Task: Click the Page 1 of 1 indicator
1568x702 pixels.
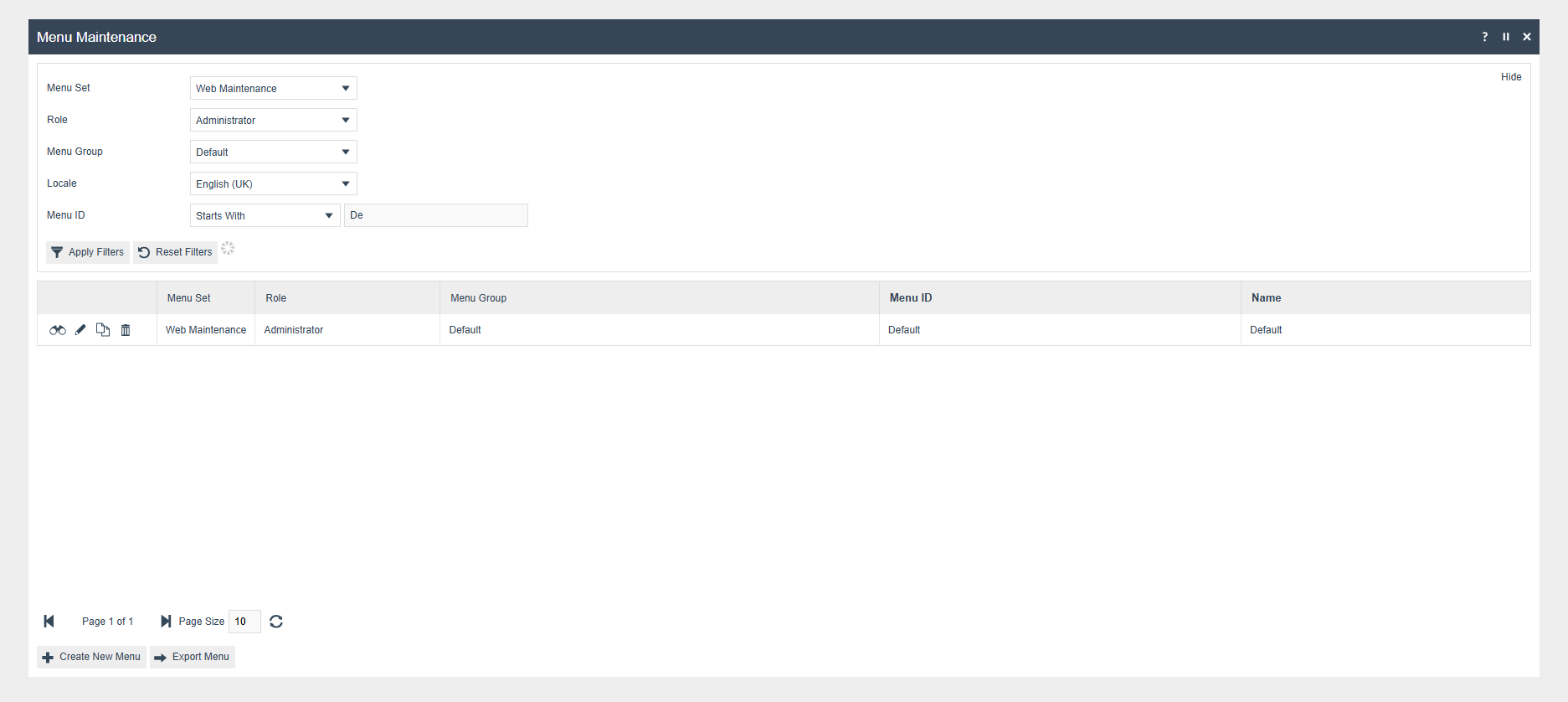Action: point(107,622)
